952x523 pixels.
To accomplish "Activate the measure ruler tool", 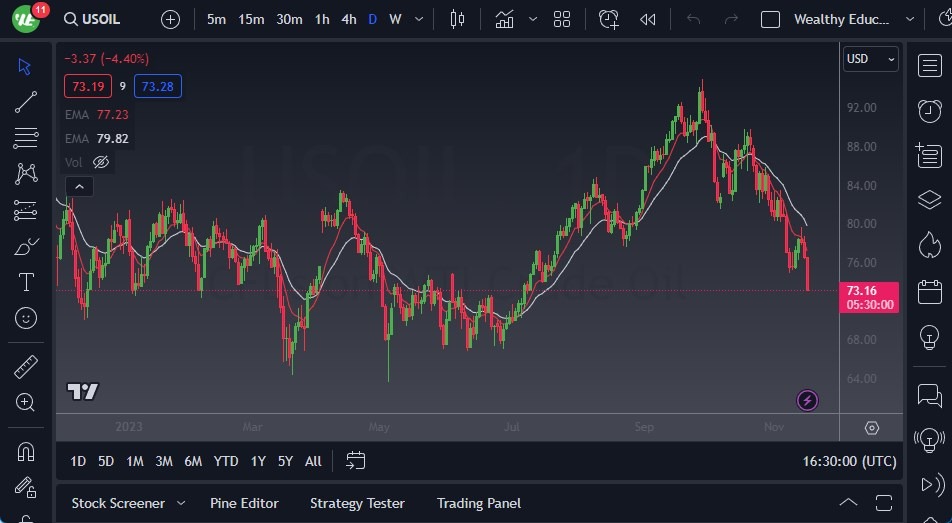I will (26, 367).
